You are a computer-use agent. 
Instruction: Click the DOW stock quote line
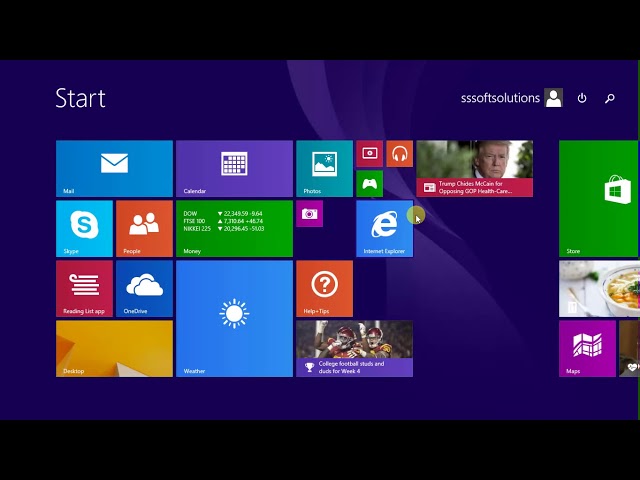tap(223, 213)
